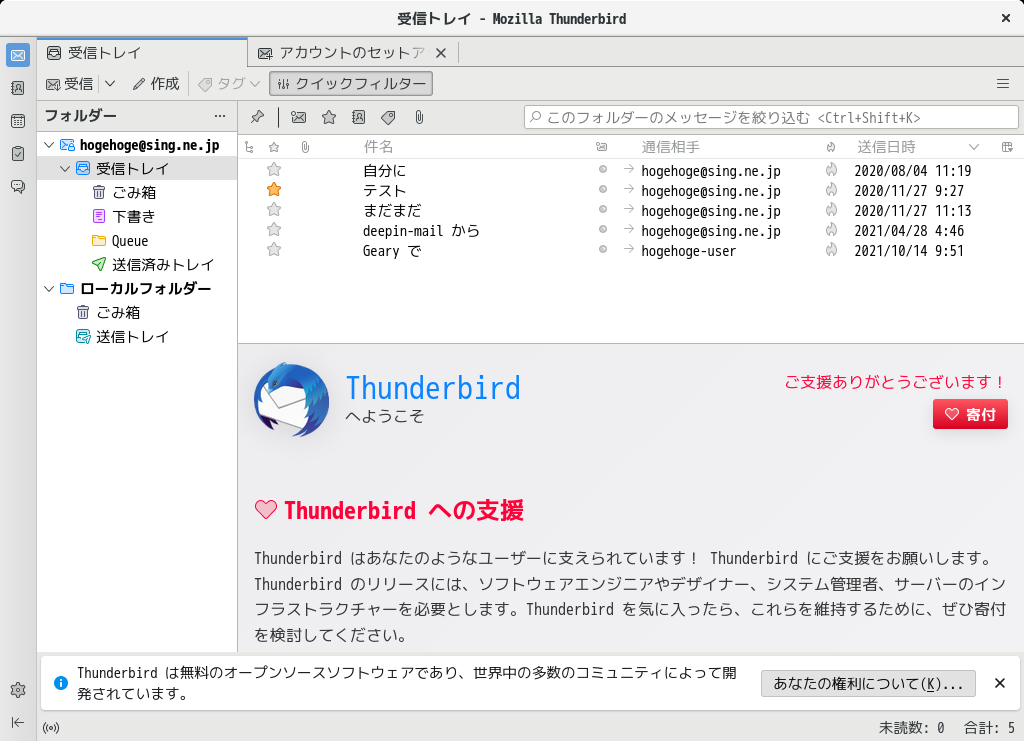The image size is (1024, 741).
Task: Toggle the pin (keep filters) quick filter icon
Action: [257, 118]
